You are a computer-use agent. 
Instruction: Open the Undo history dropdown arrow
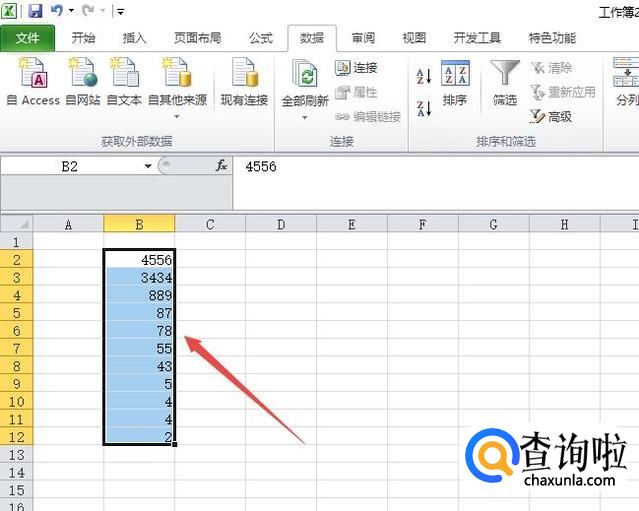pyautogui.click(x=71, y=11)
